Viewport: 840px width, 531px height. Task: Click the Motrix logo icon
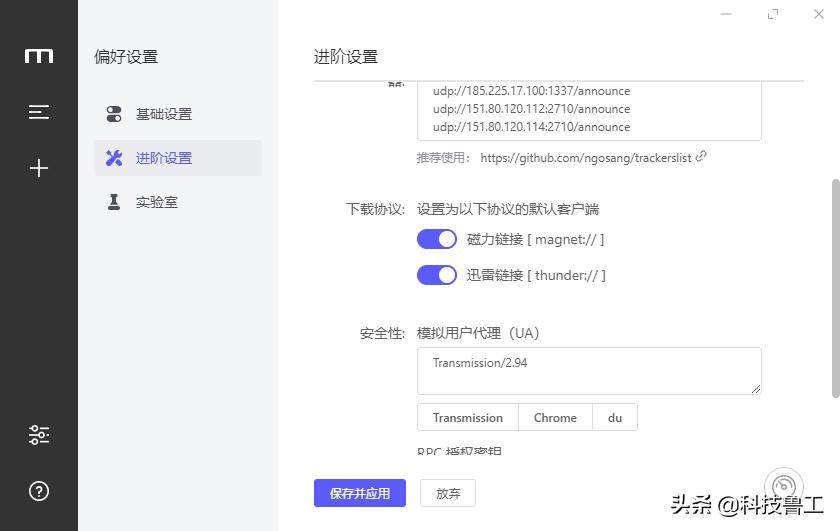point(39,56)
